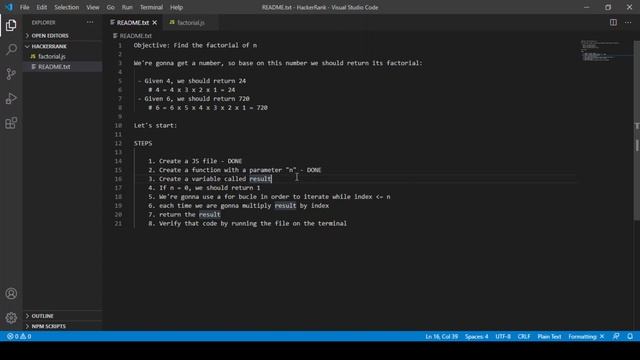Click line '4. If n = 0, we should return 1'
The height and width of the screenshot is (360, 640).
(x=204, y=188)
